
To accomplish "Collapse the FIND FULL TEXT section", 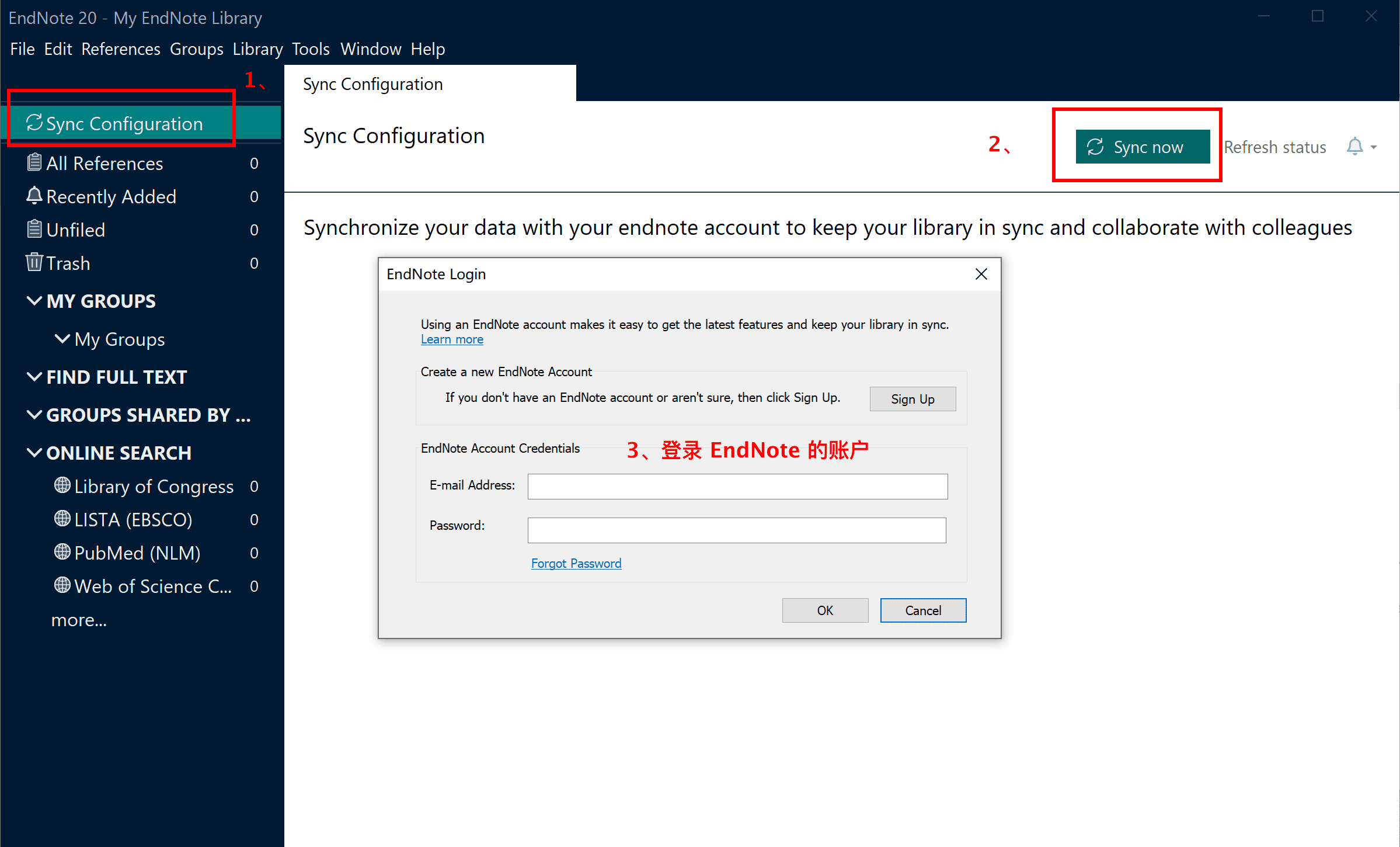I will [x=34, y=377].
